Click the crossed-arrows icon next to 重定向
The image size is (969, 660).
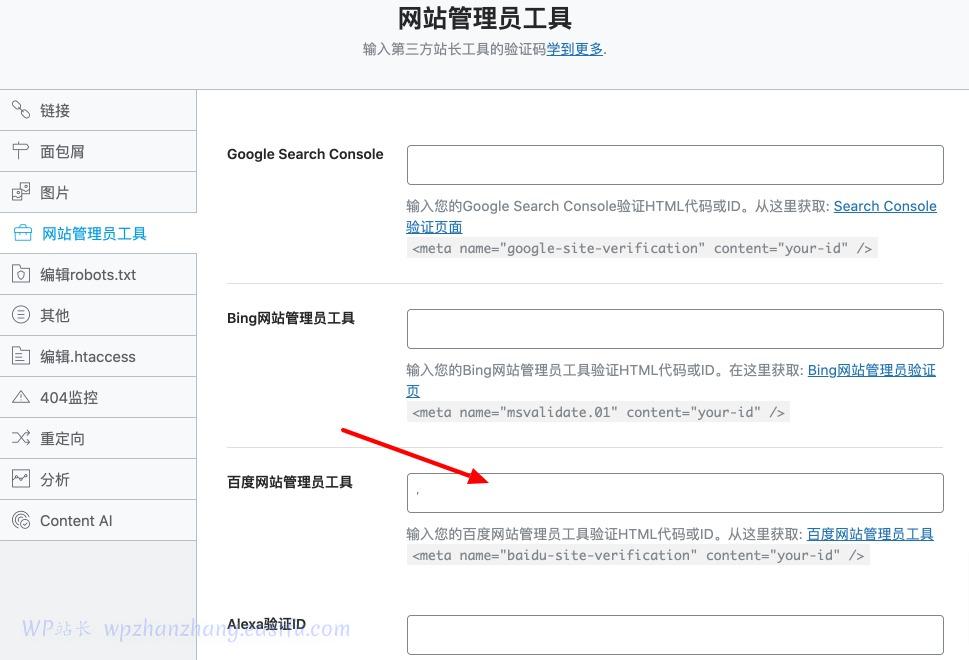pyautogui.click(x=21, y=438)
